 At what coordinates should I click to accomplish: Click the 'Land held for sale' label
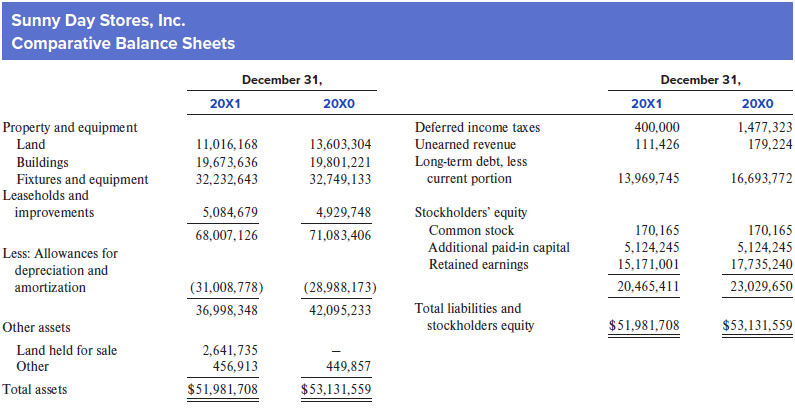click(x=67, y=350)
